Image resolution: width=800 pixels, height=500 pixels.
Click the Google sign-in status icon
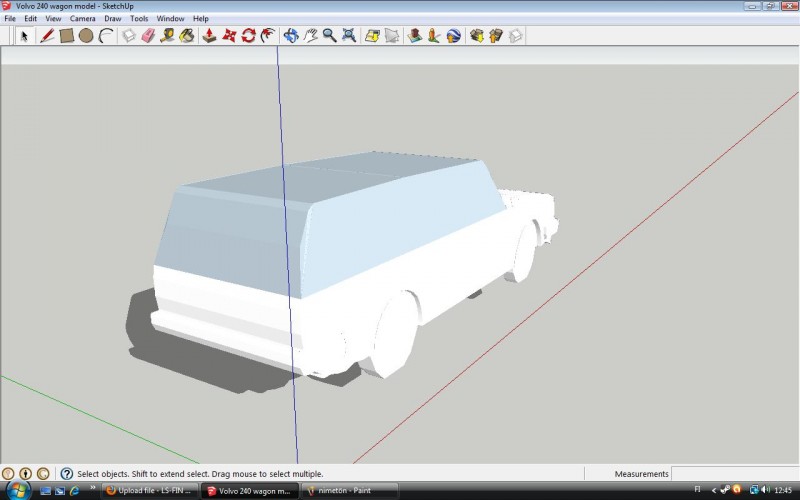pyautogui.click(x=43, y=473)
